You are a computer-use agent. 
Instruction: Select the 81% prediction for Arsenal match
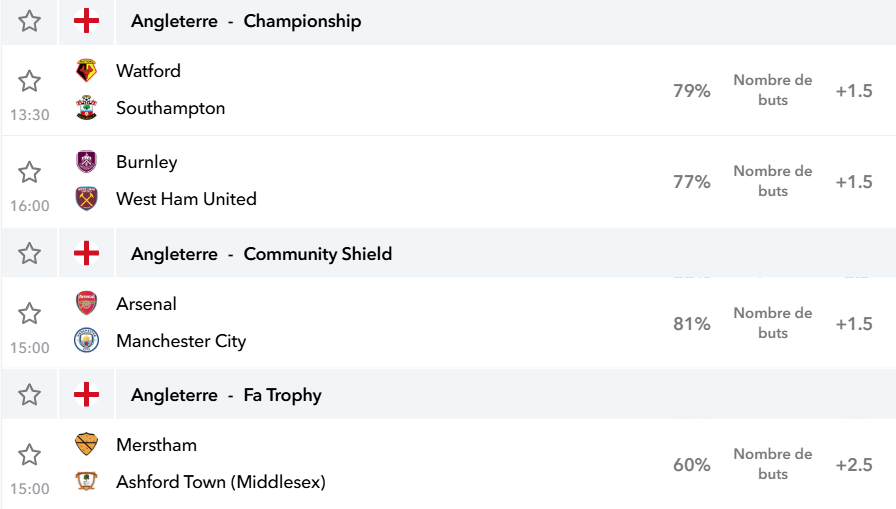[691, 324]
